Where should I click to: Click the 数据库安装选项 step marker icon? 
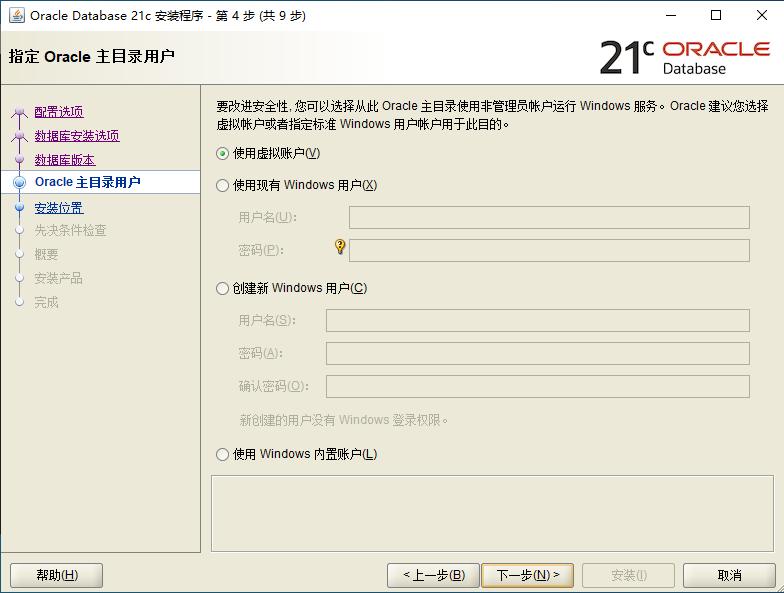20,136
